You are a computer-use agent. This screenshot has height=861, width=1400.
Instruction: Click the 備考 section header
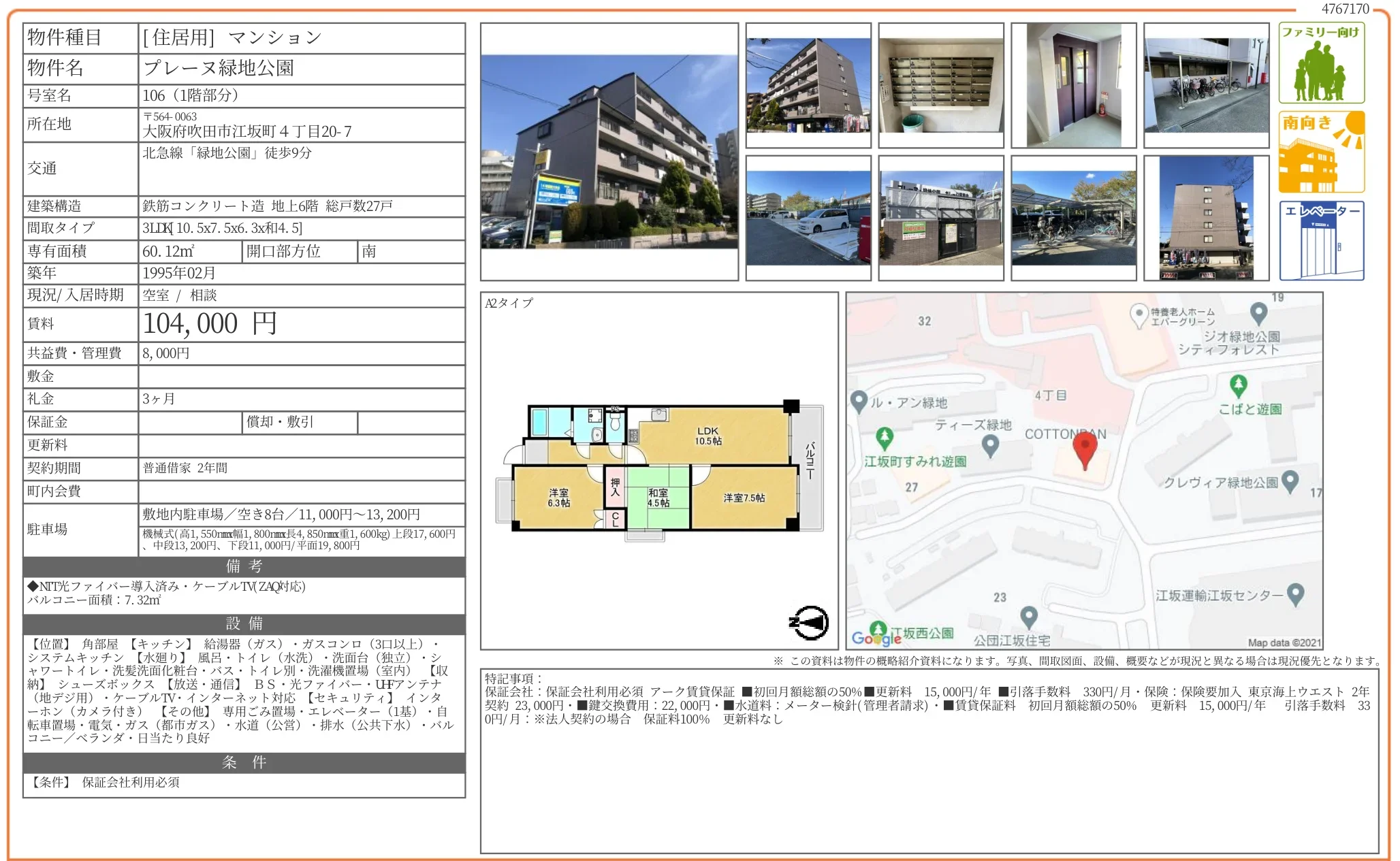coord(244,566)
